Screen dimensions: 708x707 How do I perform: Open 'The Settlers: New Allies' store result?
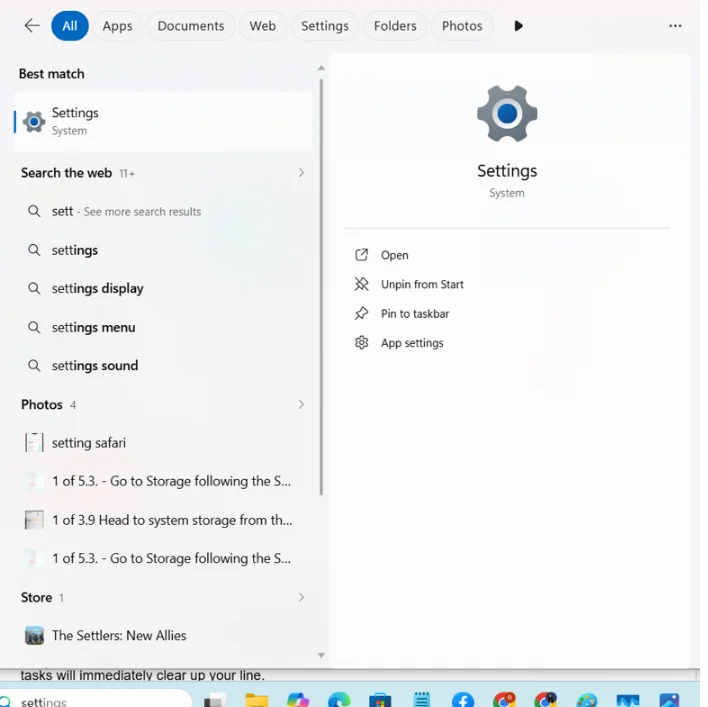click(x=163, y=636)
